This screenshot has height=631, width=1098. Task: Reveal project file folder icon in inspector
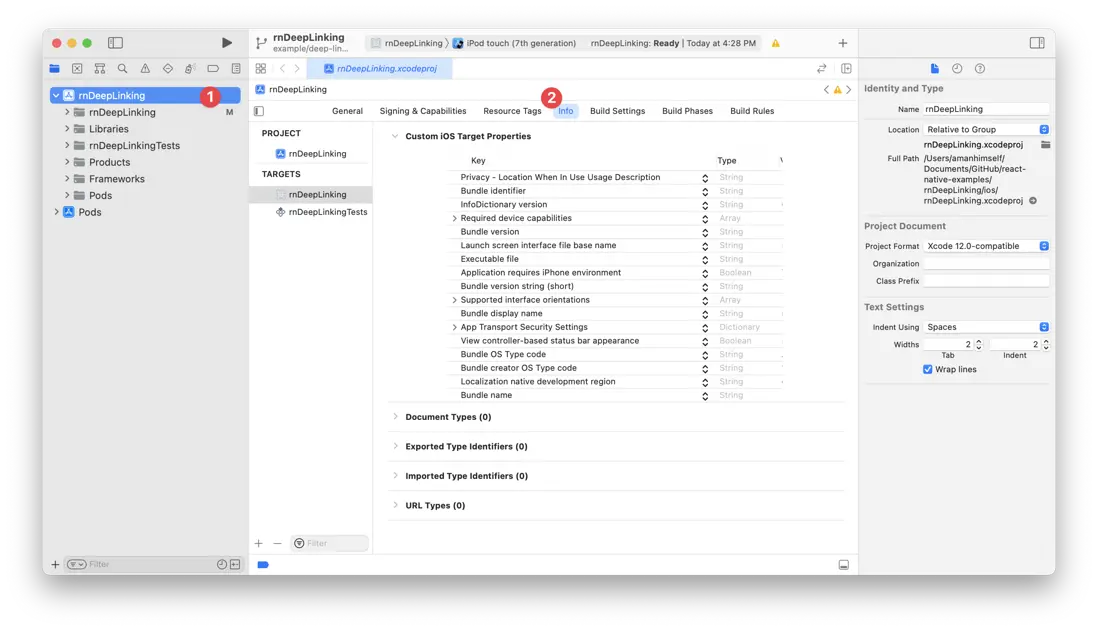[x=1045, y=144]
